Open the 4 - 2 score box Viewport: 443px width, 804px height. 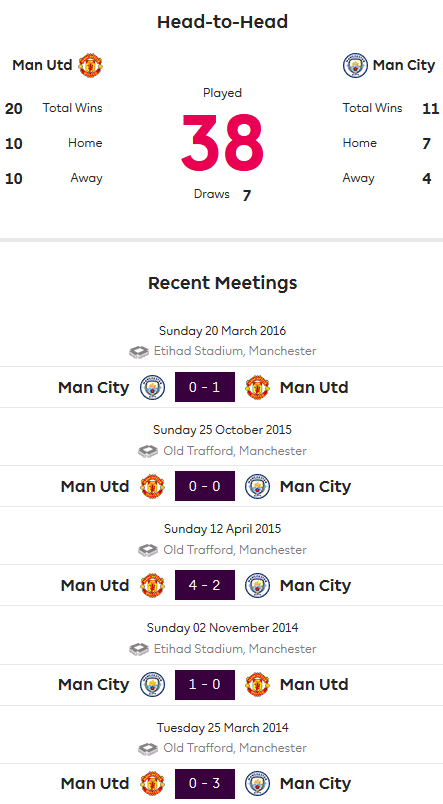[205, 585]
